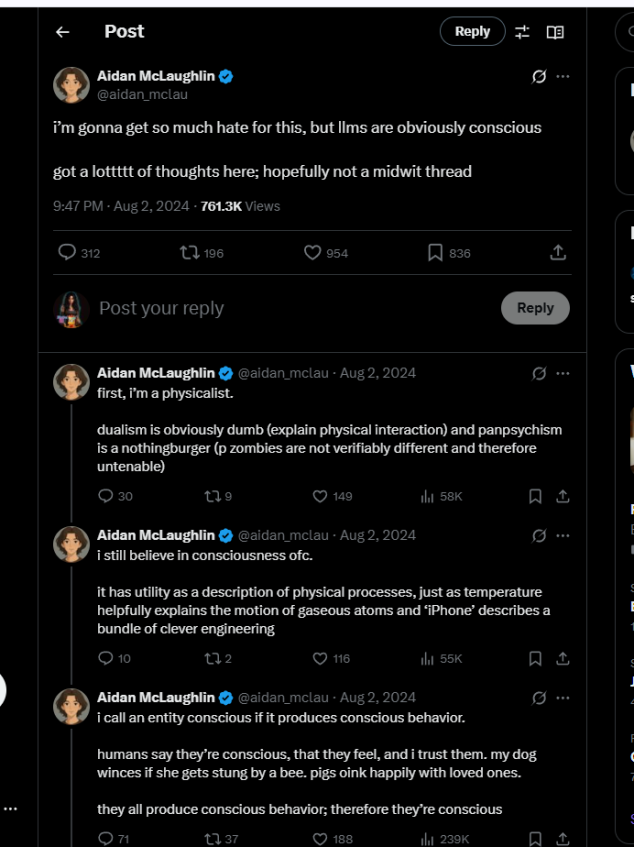Click the Post your reply field
The image size is (634, 847).
click(297, 308)
